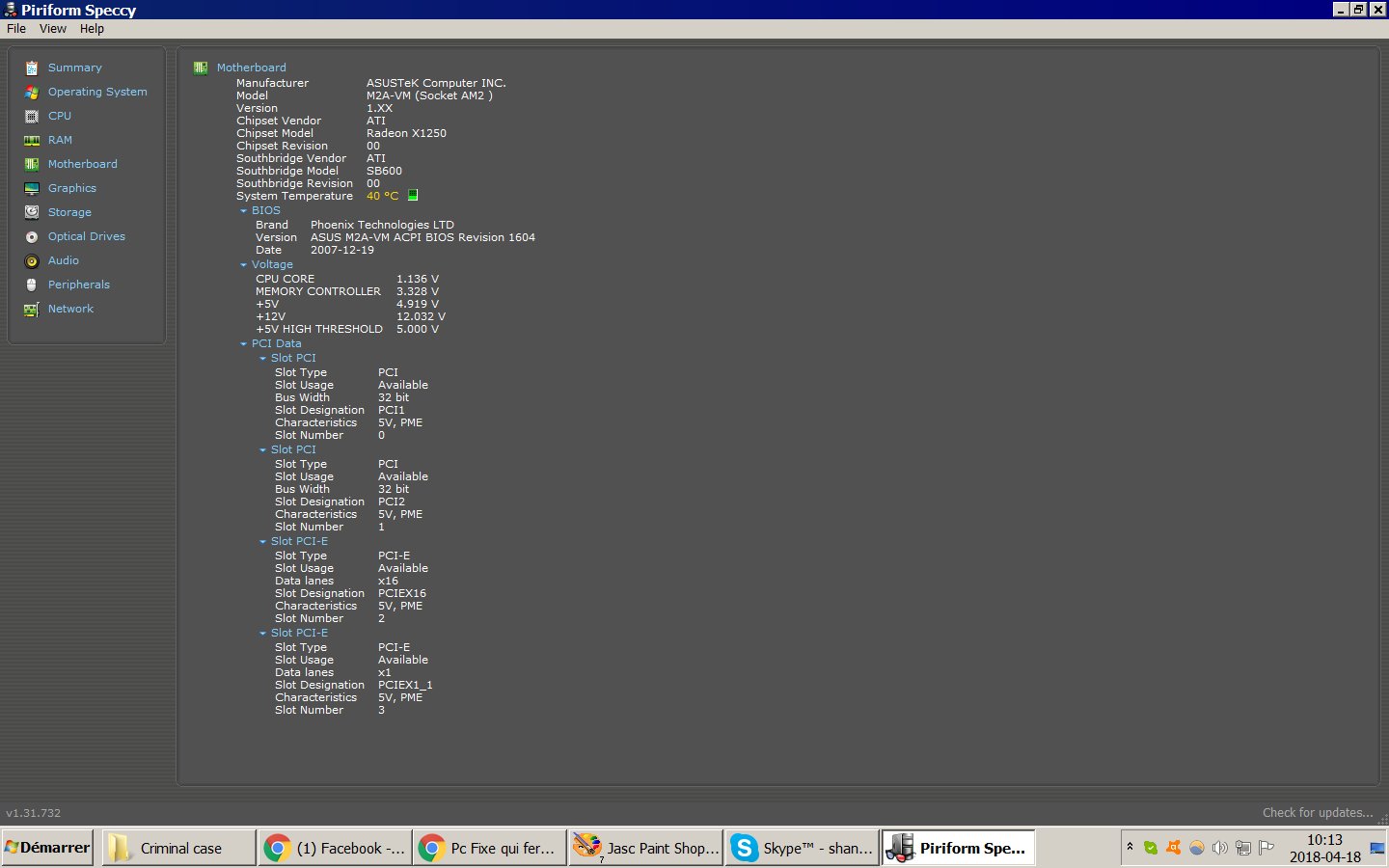Screen dimensions: 1389x868
Task: Click the Audio speaker icon in sidebar
Action: (32, 260)
